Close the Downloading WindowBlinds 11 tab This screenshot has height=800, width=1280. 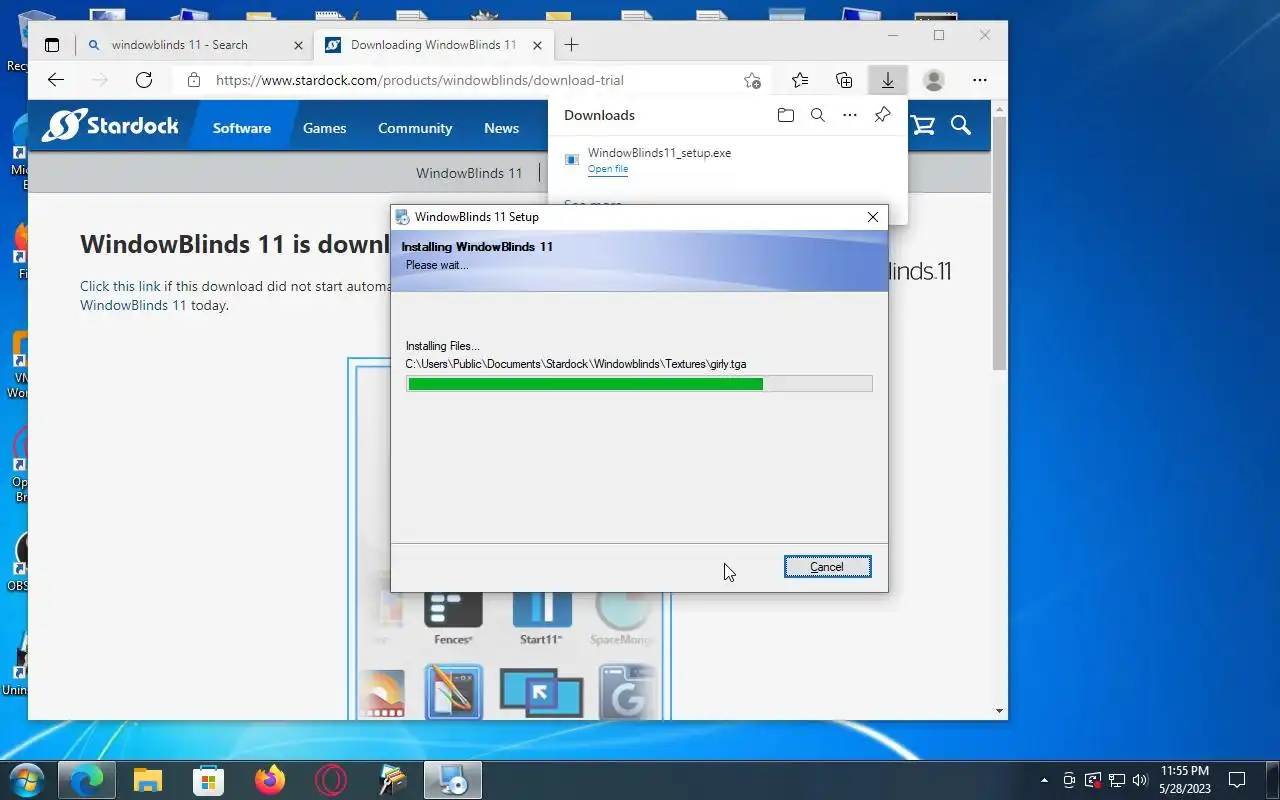(x=535, y=45)
